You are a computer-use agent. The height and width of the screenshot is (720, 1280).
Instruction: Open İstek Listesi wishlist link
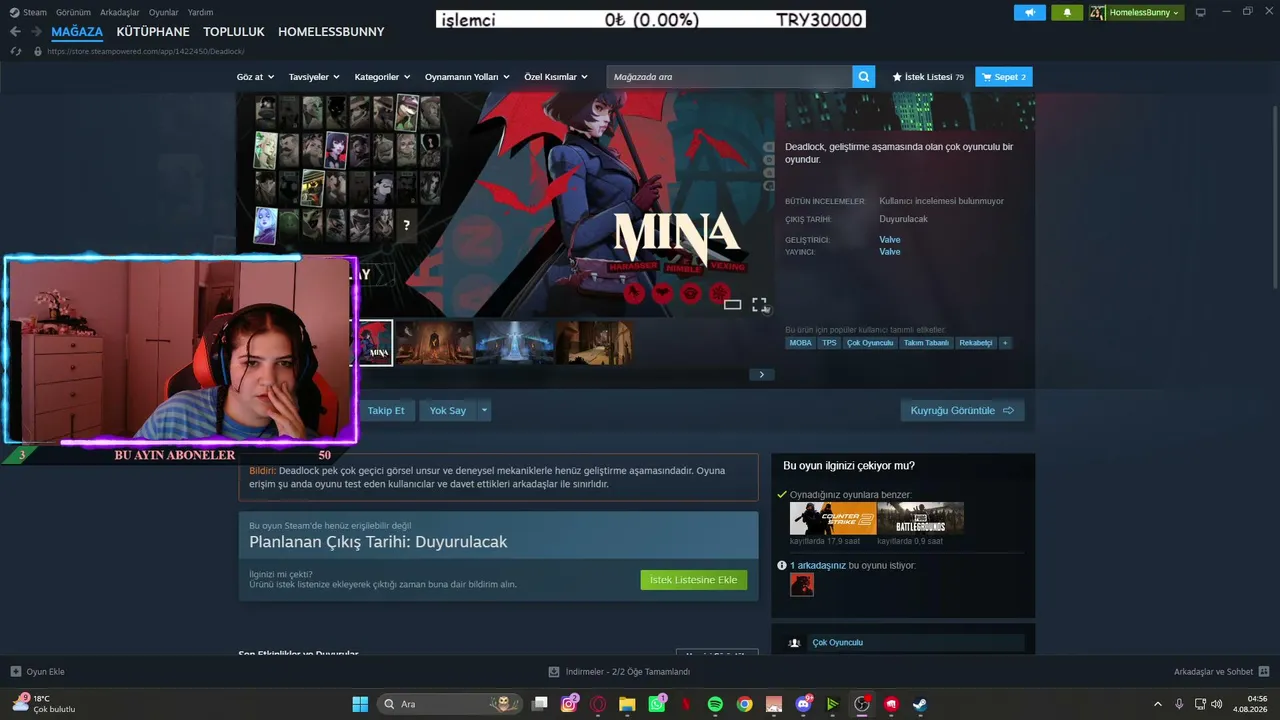coord(928,77)
